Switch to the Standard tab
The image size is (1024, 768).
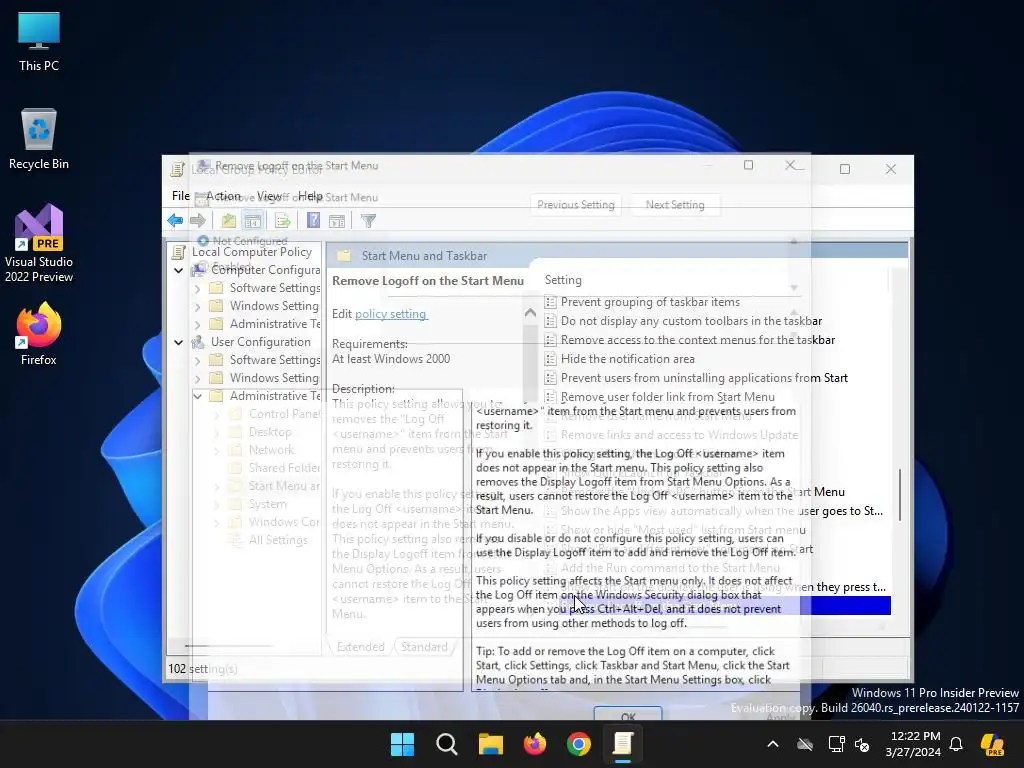tap(424, 647)
